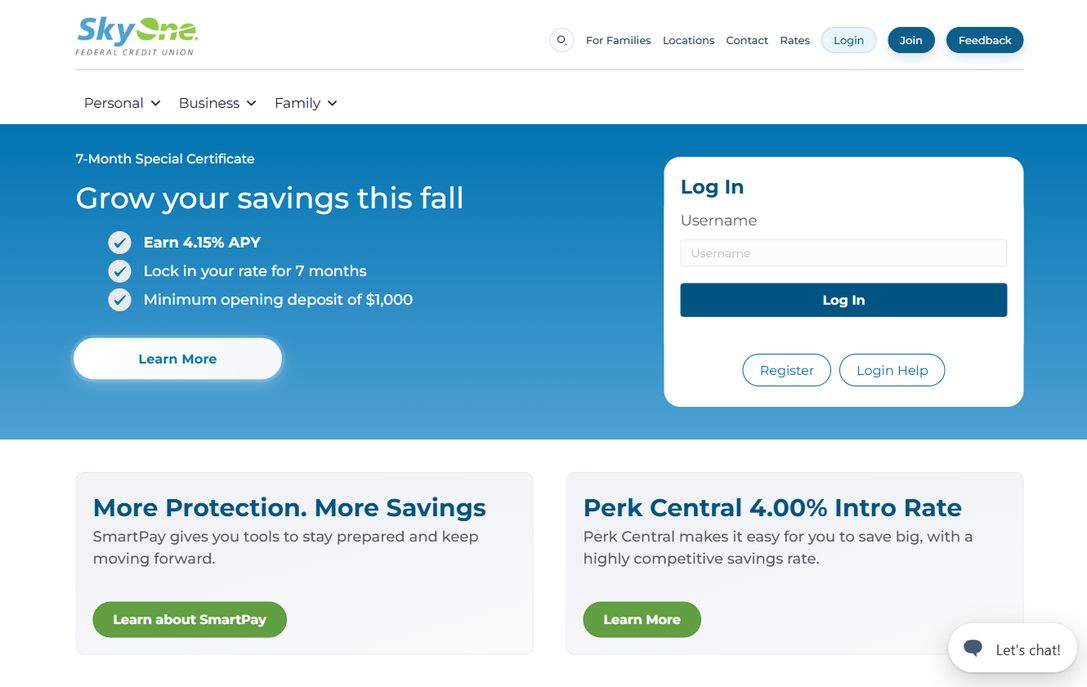
Task: View the Rates page
Action: 794,40
